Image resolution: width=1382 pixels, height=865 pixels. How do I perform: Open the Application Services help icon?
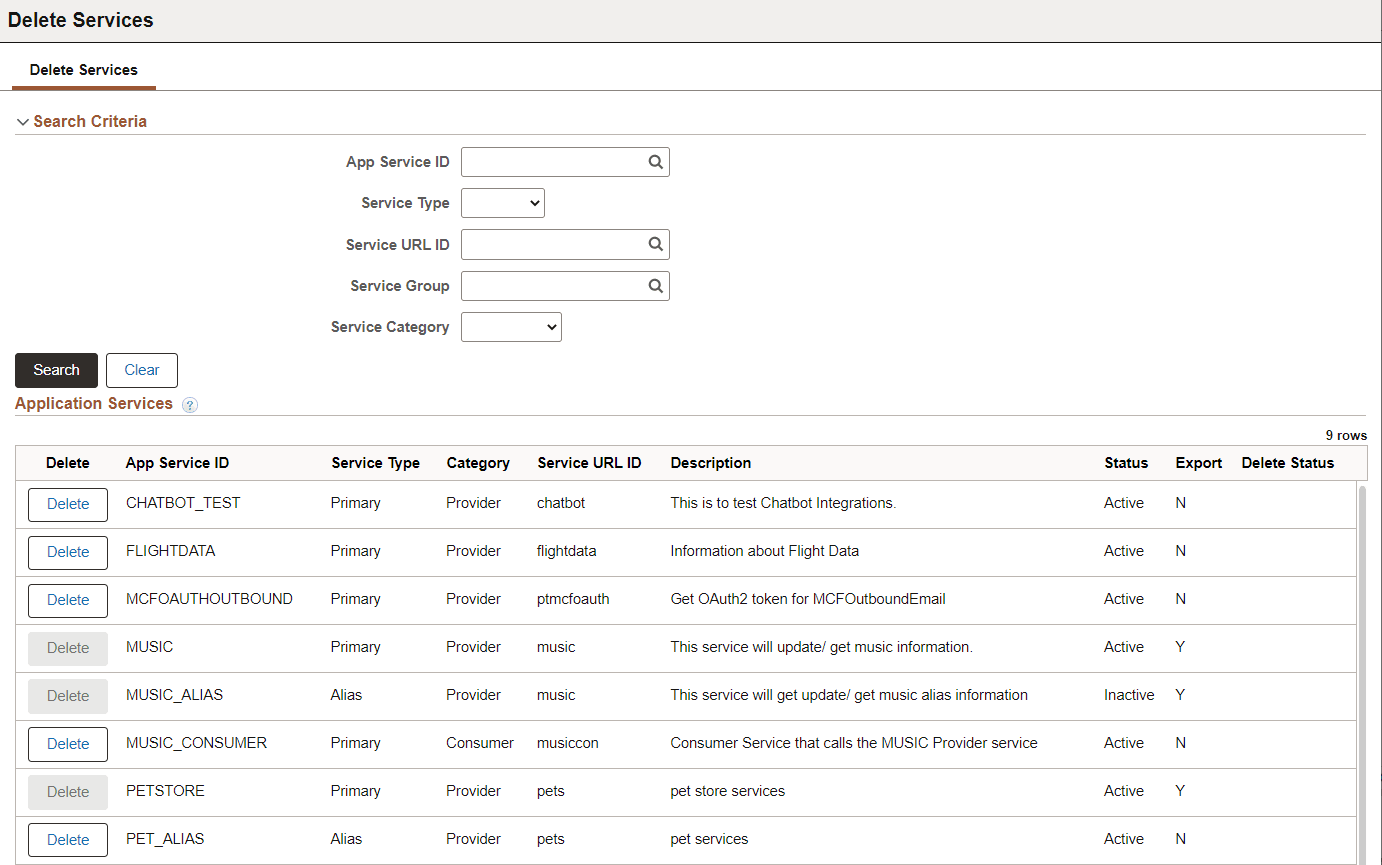coord(189,405)
